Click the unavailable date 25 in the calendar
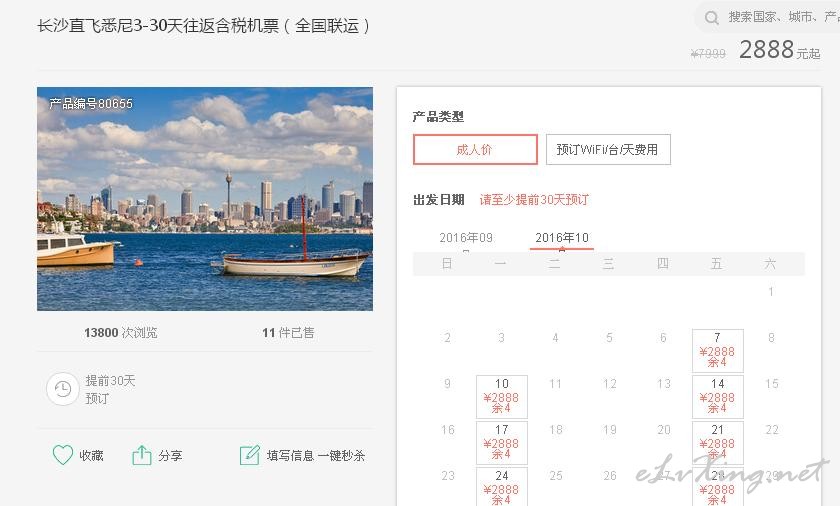 [x=556, y=476]
